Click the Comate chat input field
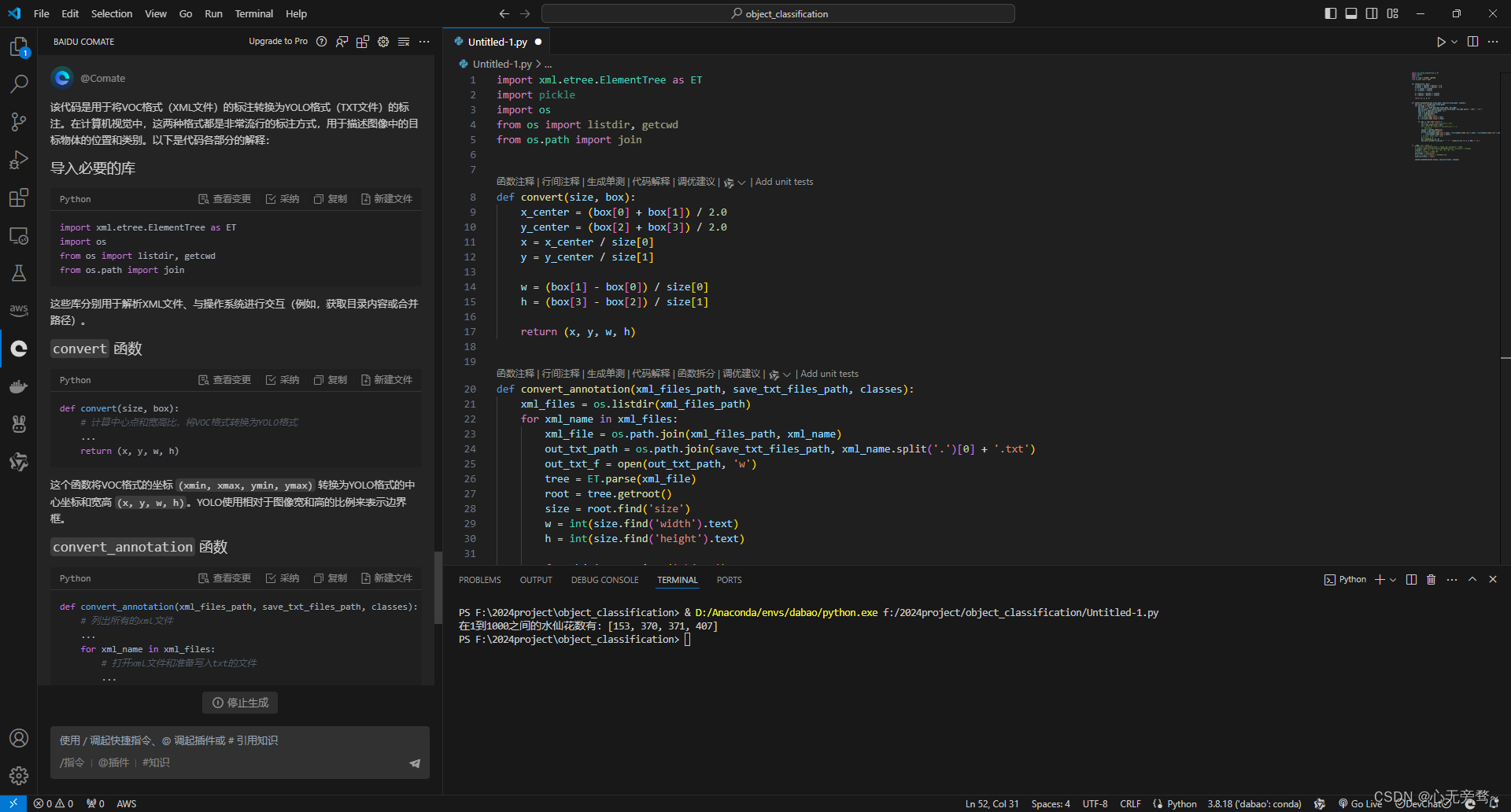Viewport: 1511px width, 812px height. pyautogui.click(x=240, y=740)
